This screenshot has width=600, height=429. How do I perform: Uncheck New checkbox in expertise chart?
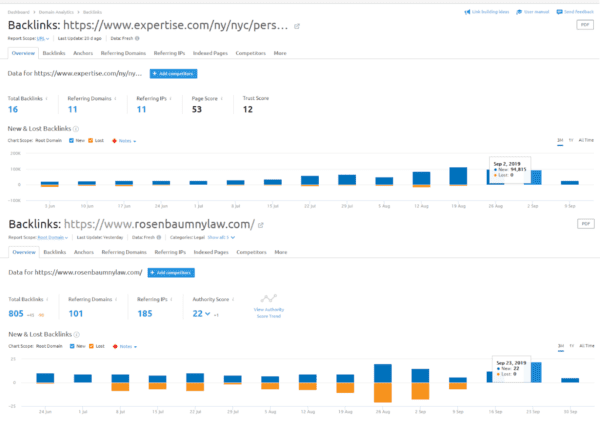pyautogui.click(x=71, y=140)
